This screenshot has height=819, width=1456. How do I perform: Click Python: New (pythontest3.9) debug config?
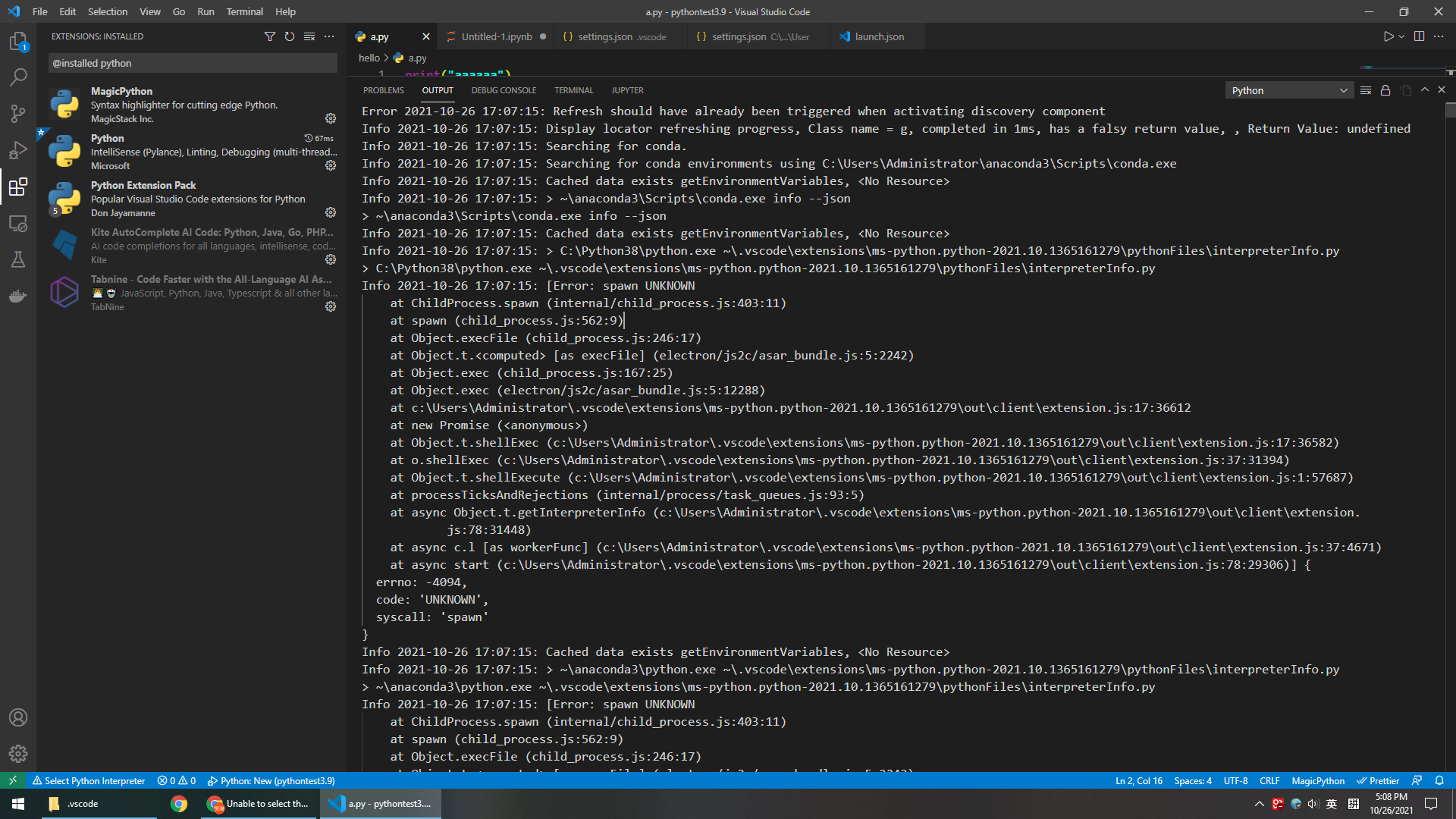(271, 780)
